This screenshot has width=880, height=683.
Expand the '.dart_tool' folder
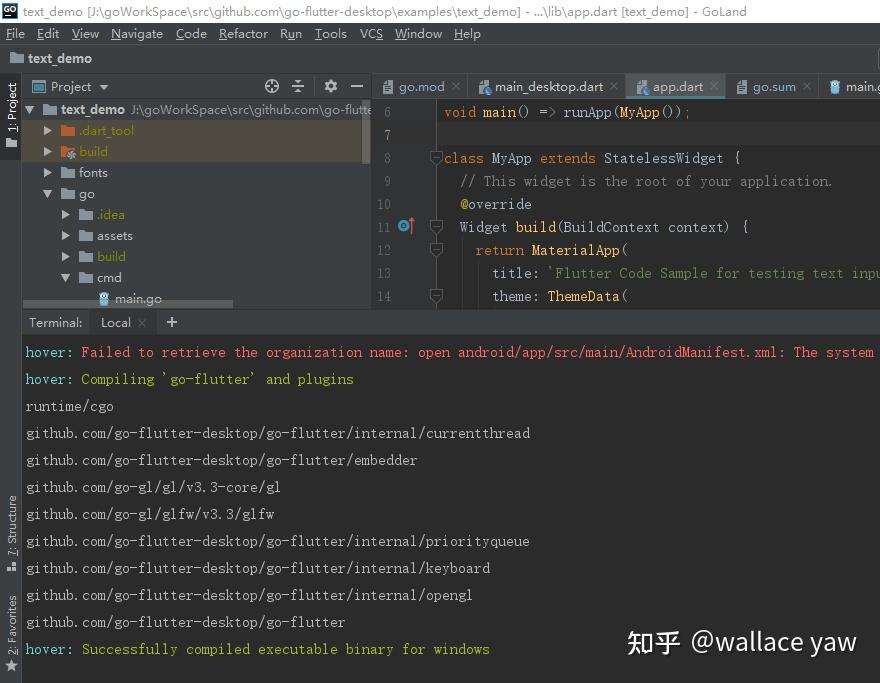pos(47,130)
